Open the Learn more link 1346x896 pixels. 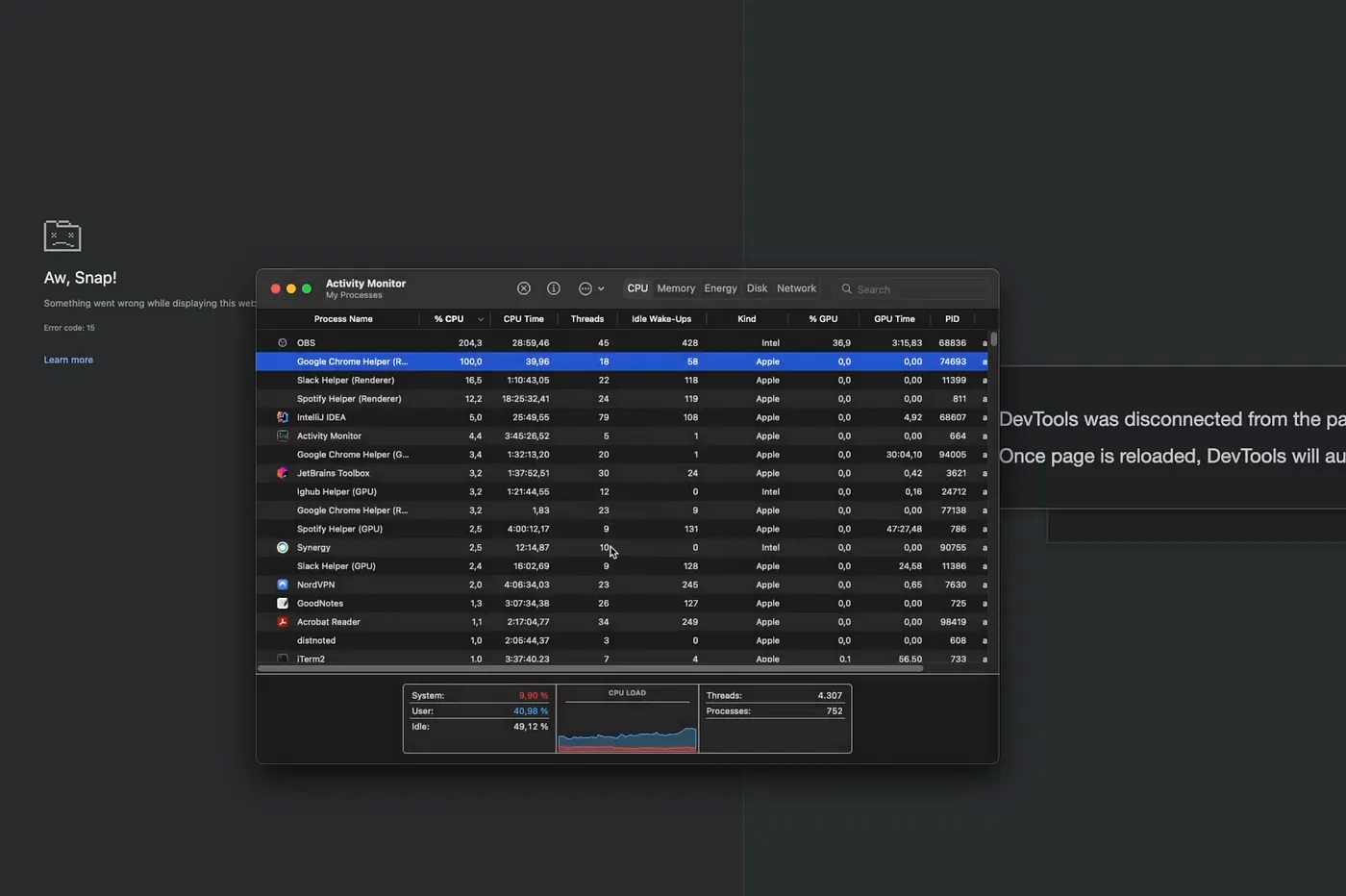tap(68, 359)
